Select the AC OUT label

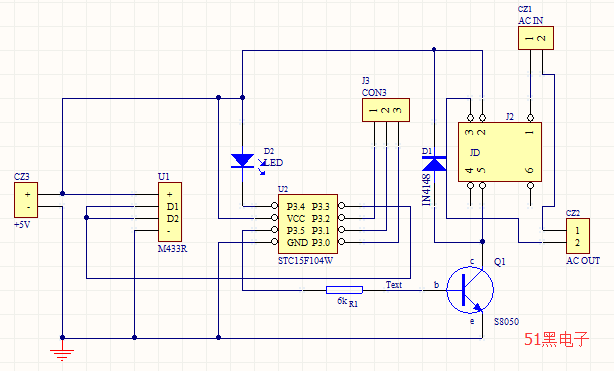click(x=583, y=261)
